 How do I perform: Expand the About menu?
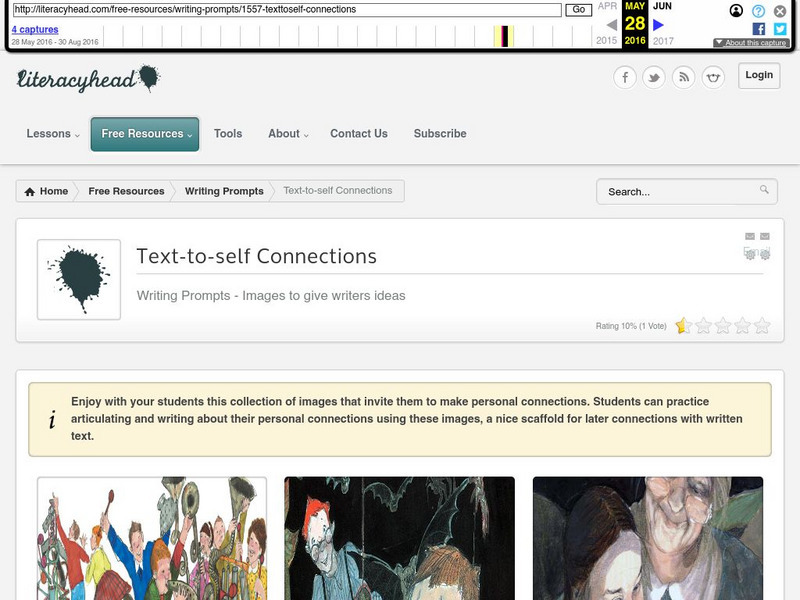click(288, 134)
